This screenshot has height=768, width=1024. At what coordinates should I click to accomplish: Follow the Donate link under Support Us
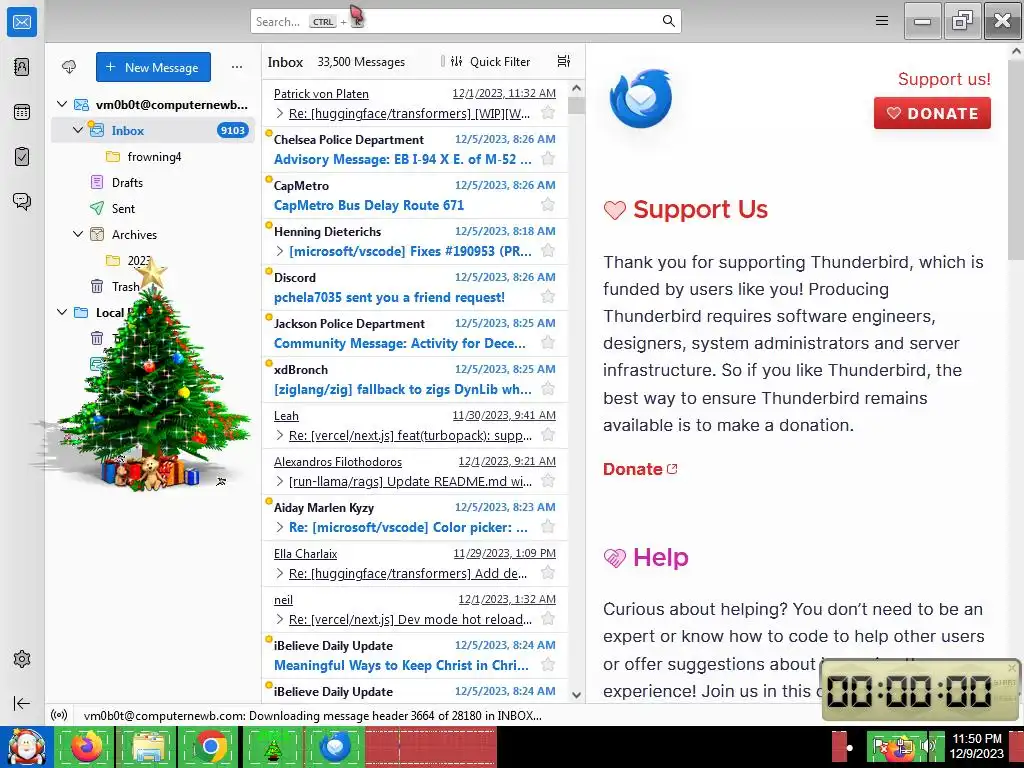coord(639,469)
